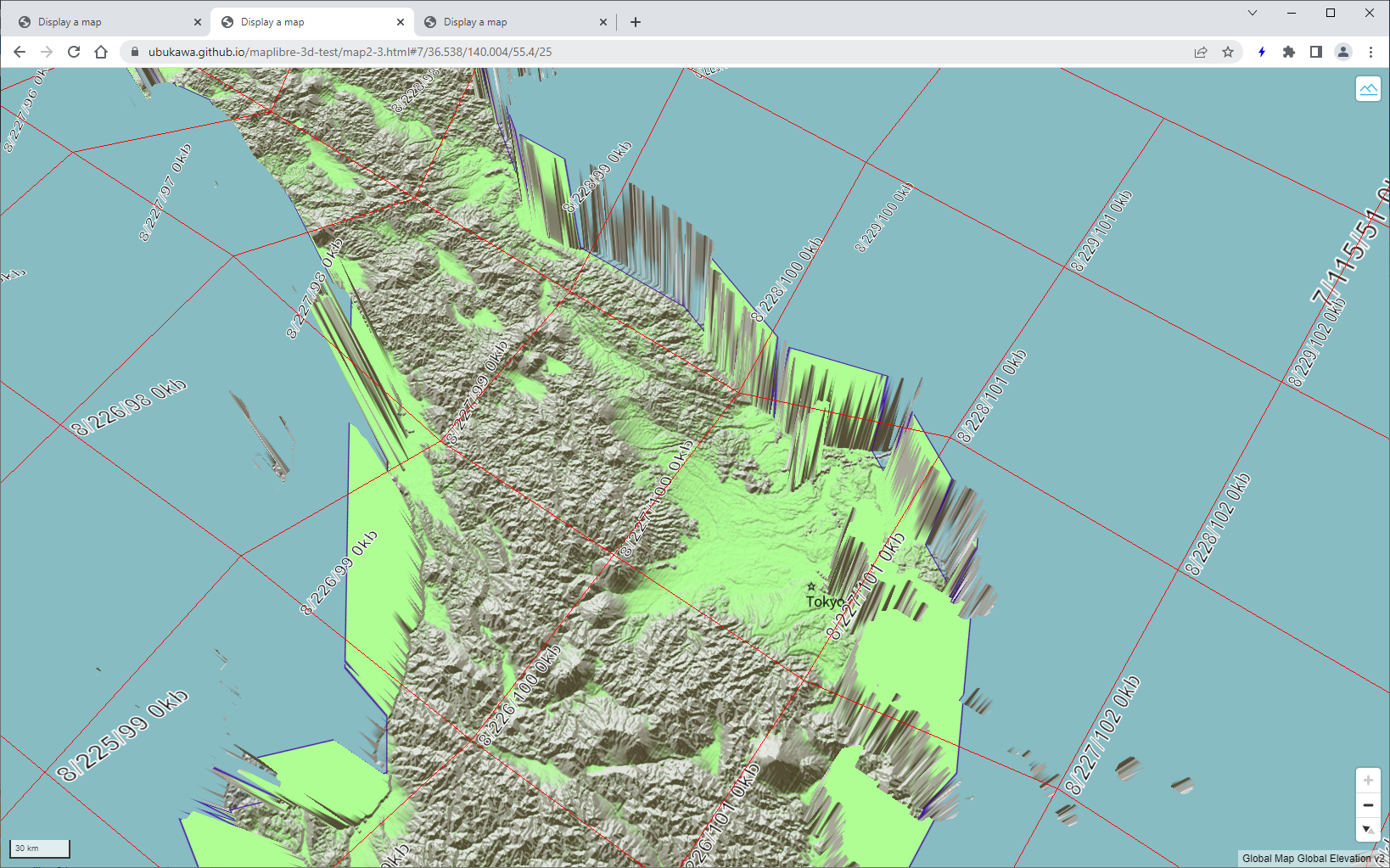Viewport: 1390px width, 868px height.
Task: Open the blue lightning extension
Action: pyautogui.click(x=1262, y=52)
